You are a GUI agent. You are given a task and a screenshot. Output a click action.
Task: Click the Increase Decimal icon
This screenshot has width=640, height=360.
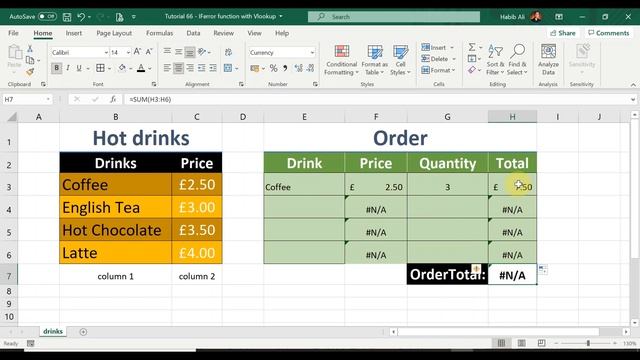(299, 68)
